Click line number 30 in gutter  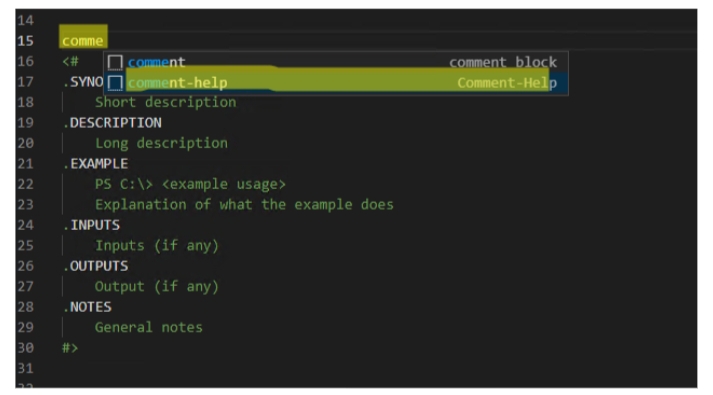(25, 348)
